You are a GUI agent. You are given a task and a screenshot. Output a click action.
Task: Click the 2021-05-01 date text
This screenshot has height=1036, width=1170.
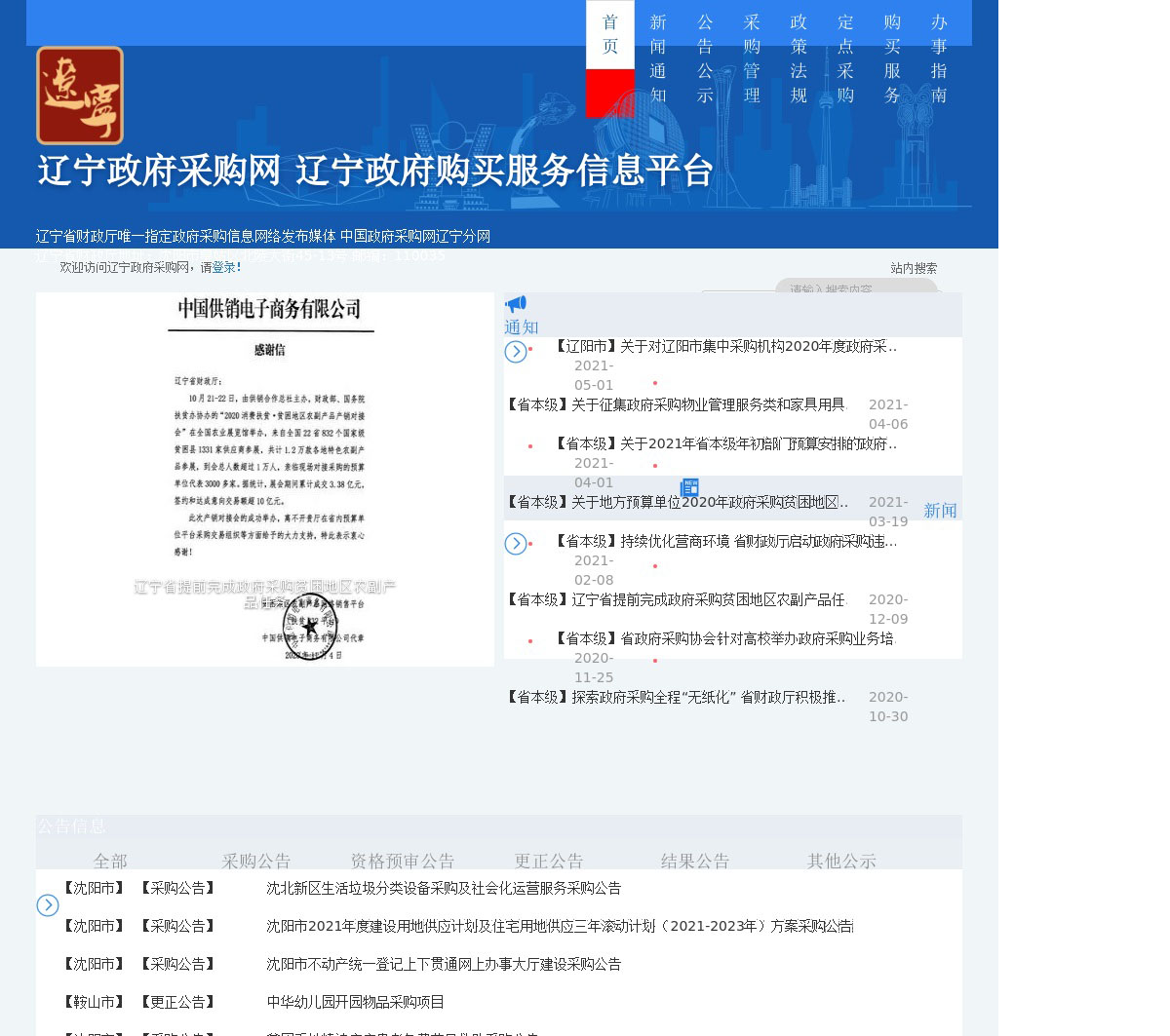594,375
